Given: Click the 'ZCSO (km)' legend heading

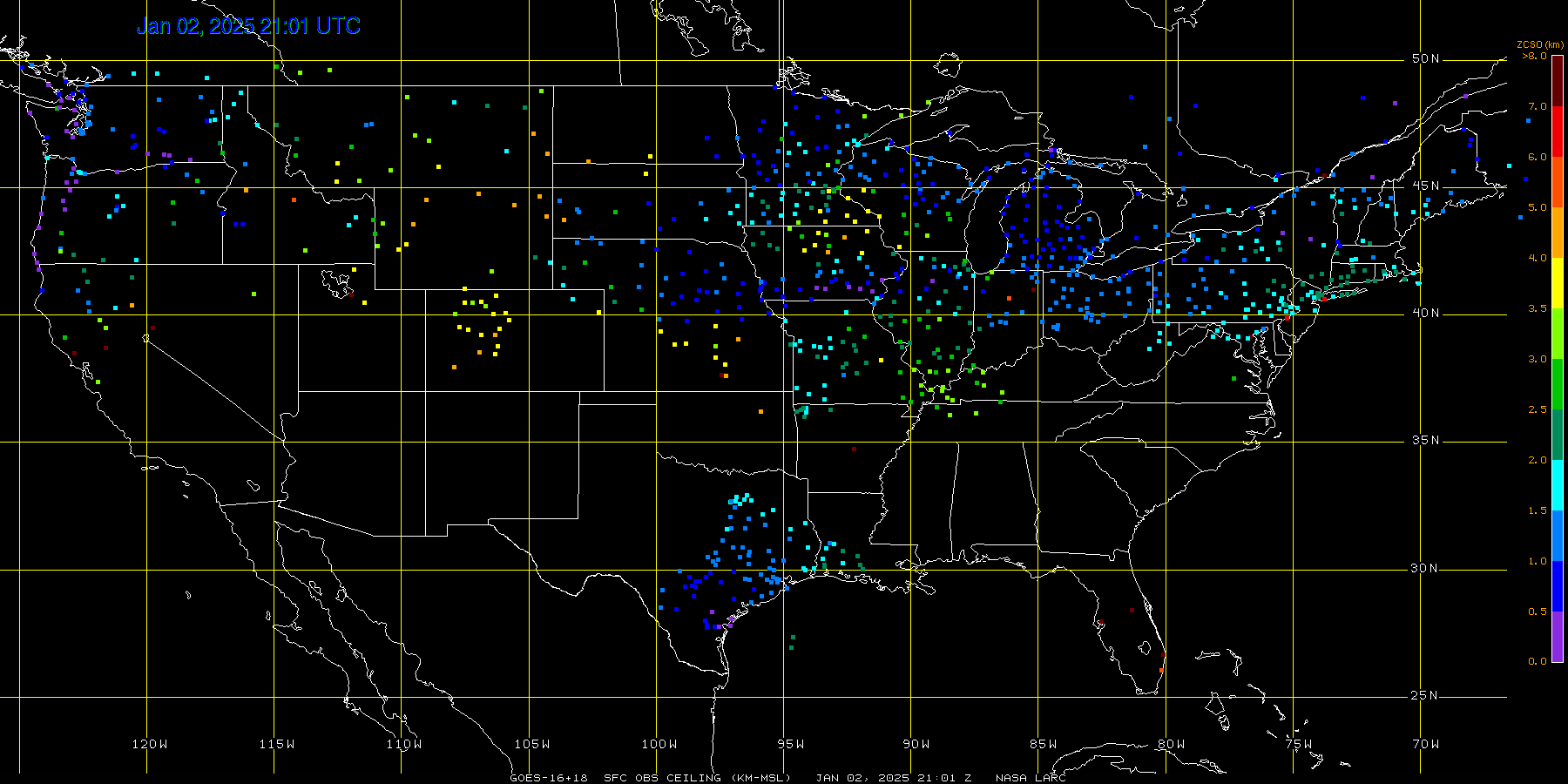Looking at the screenshot, I should pos(1540,44).
